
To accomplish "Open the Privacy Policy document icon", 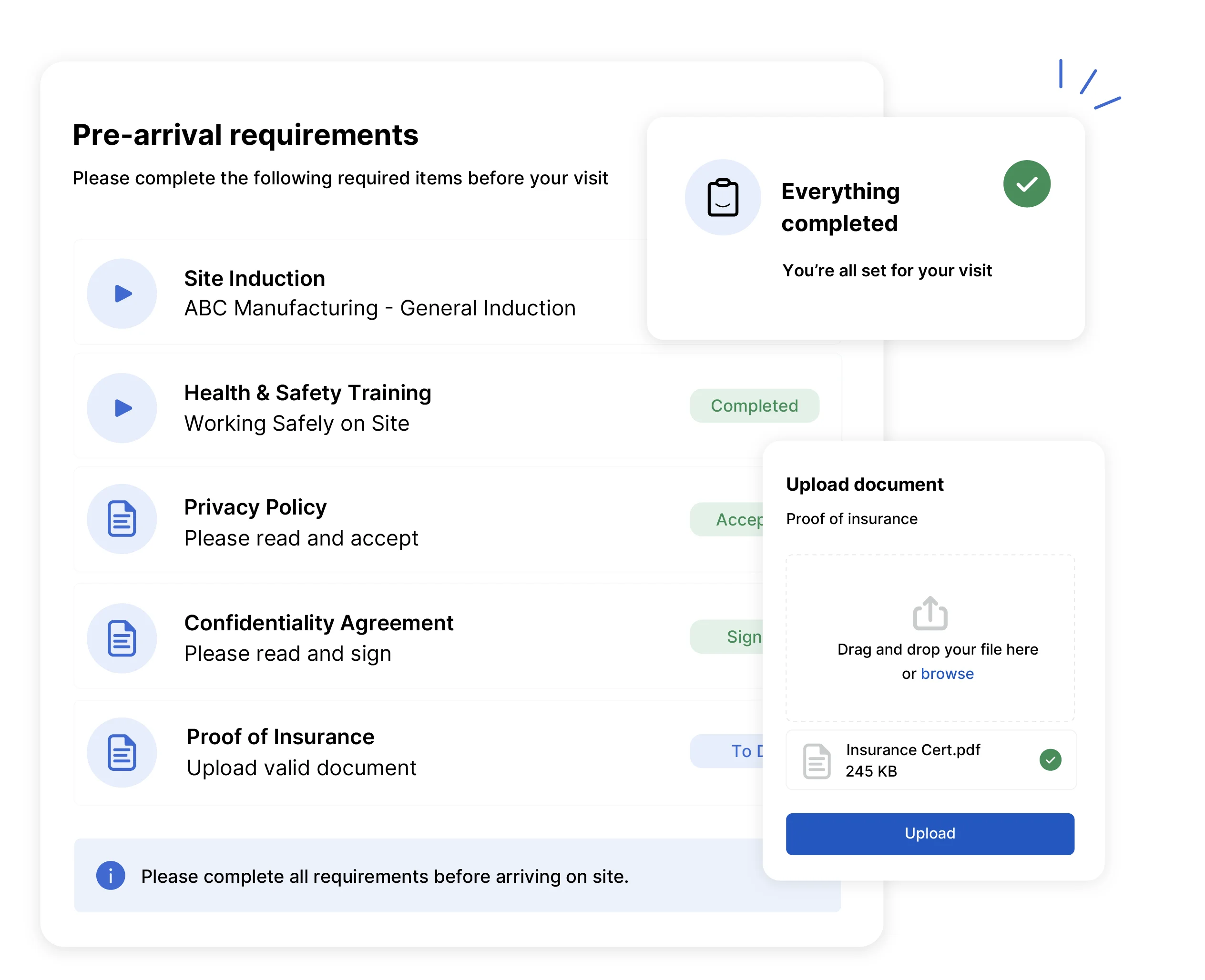I will tap(122, 519).
